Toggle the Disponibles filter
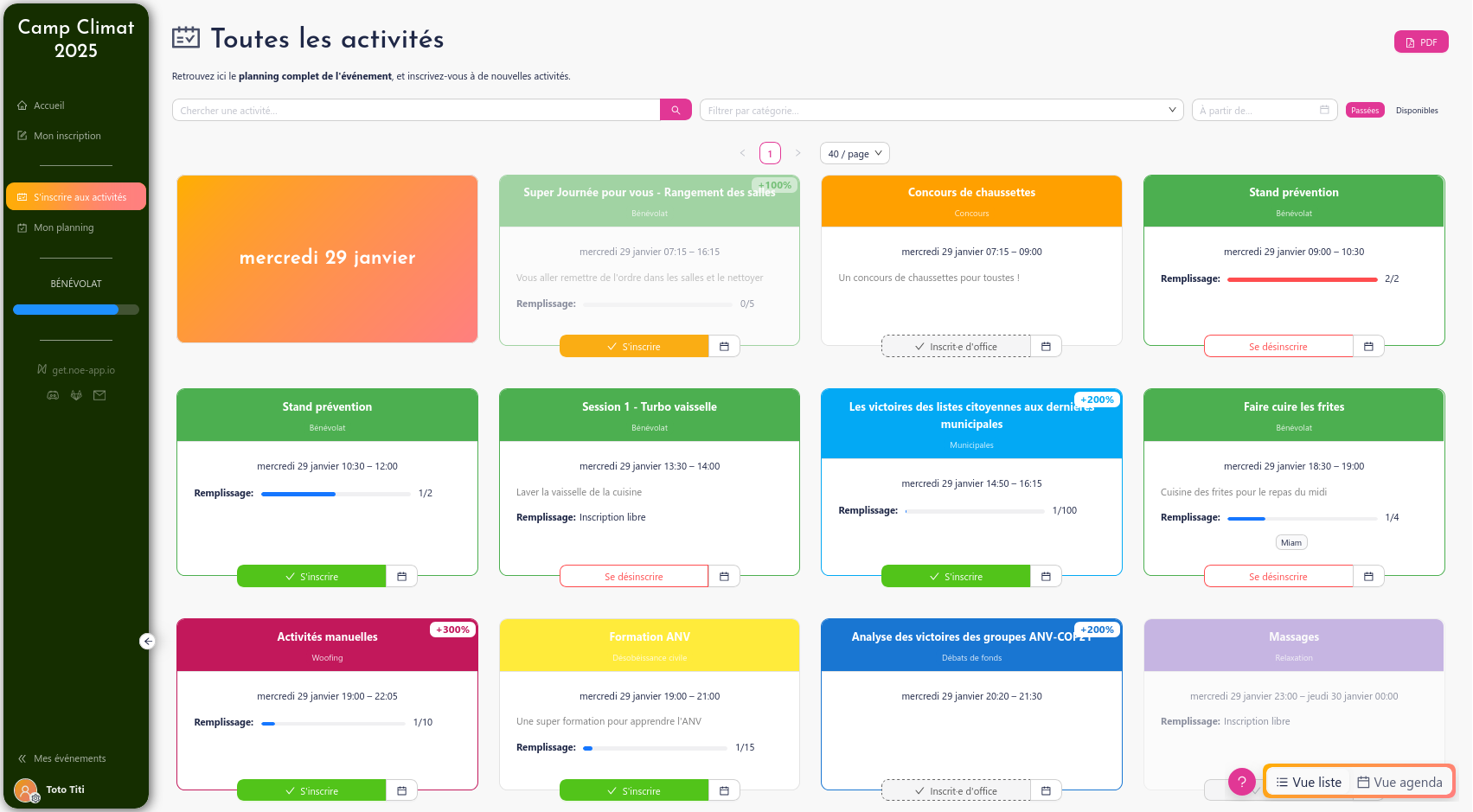The width and height of the screenshot is (1473, 812). tap(1417, 110)
